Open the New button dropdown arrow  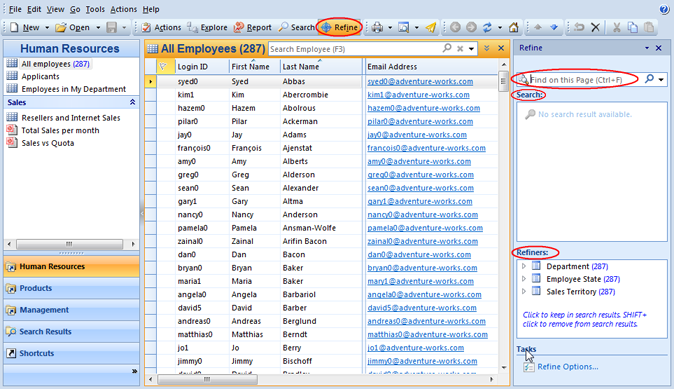tap(47, 28)
